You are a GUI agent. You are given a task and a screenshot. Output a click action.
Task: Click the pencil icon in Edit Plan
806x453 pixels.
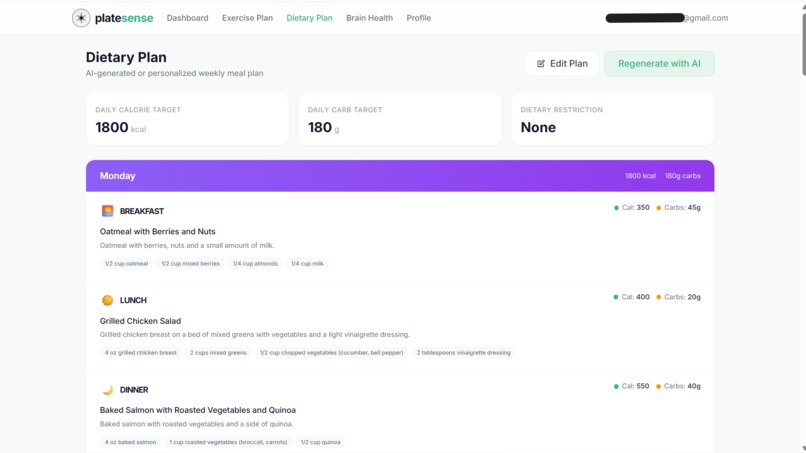541,64
